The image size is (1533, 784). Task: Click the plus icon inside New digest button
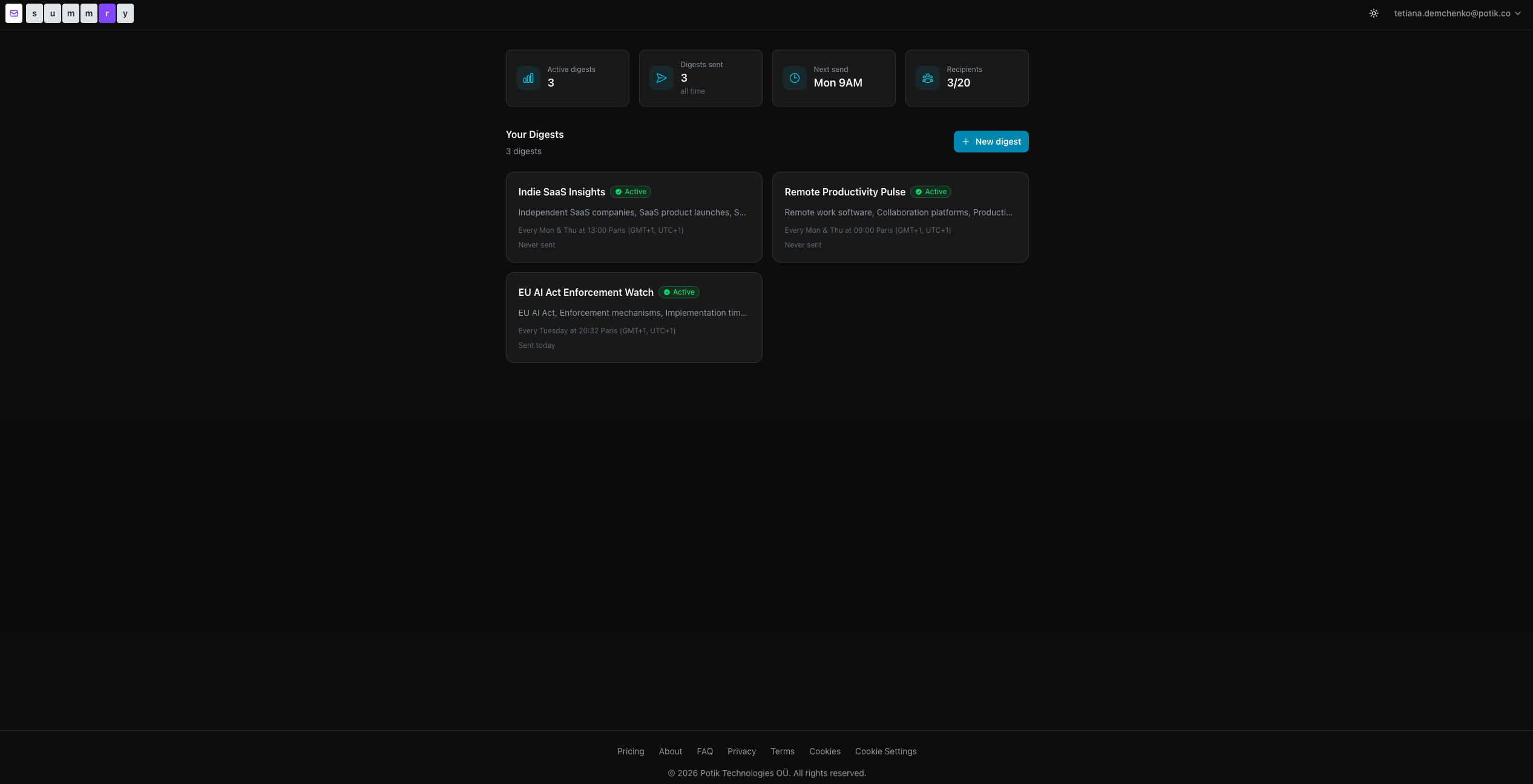pos(965,141)
